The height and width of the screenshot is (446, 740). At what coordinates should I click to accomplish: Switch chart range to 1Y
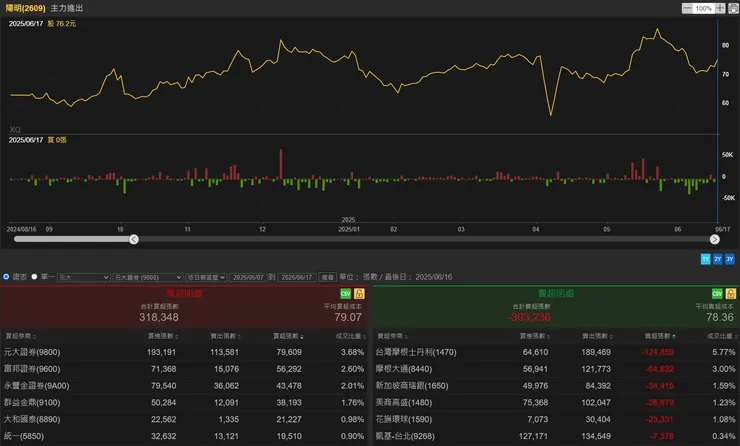pyautogui.click(x=706, y=259)
